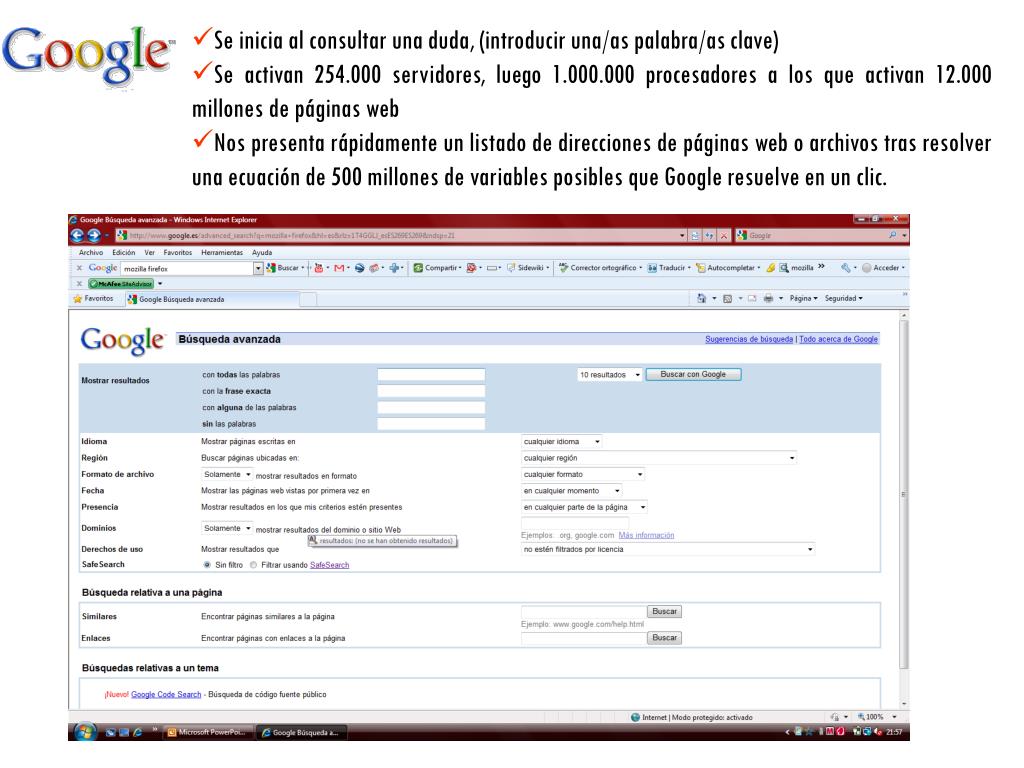Click the 'sin las palabras' input field
This screenshot has width=1024, height=768.
click(x=431, y=424)
